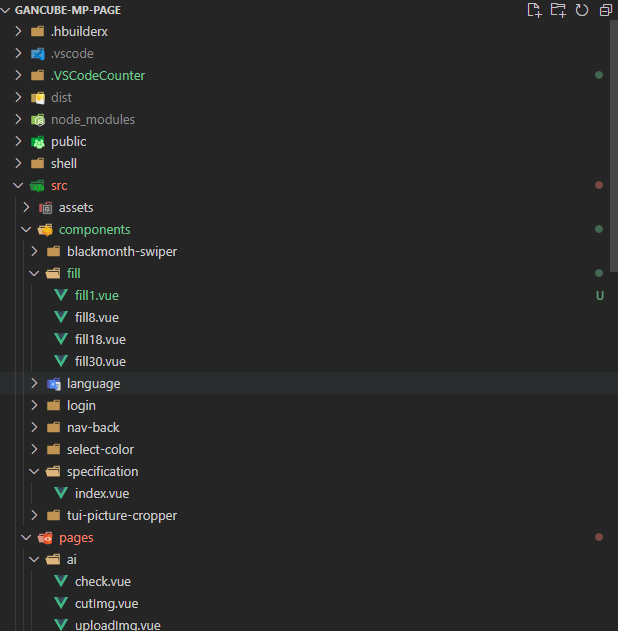Viewport: 618px width, 631px height.
Task: Open the cutImg.vue file
Action: (107, 604)
